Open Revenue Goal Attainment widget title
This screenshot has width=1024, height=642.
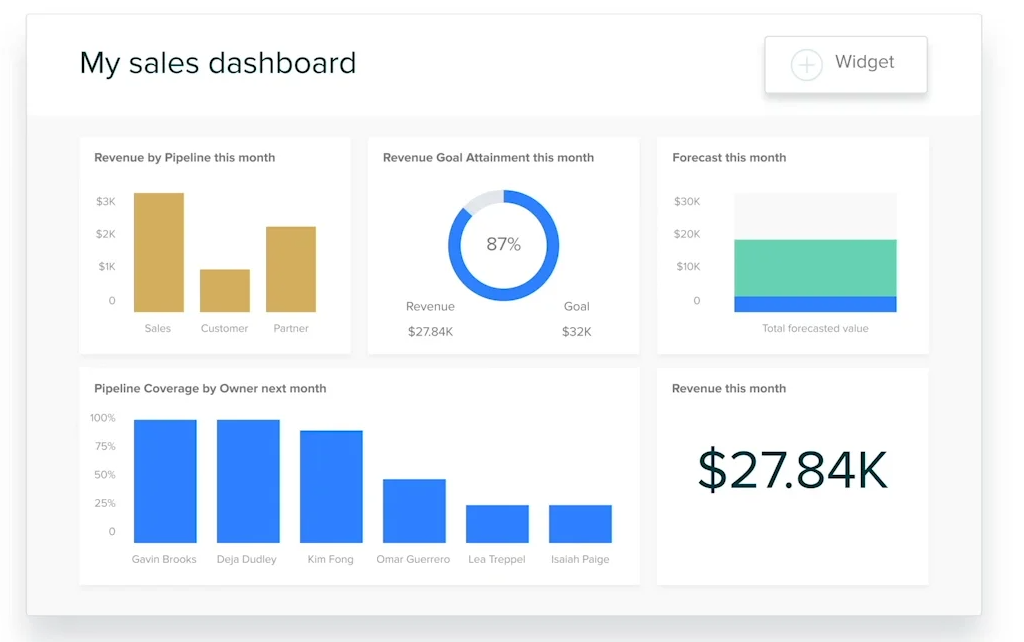pyautogui.click(x=488, y=158)
